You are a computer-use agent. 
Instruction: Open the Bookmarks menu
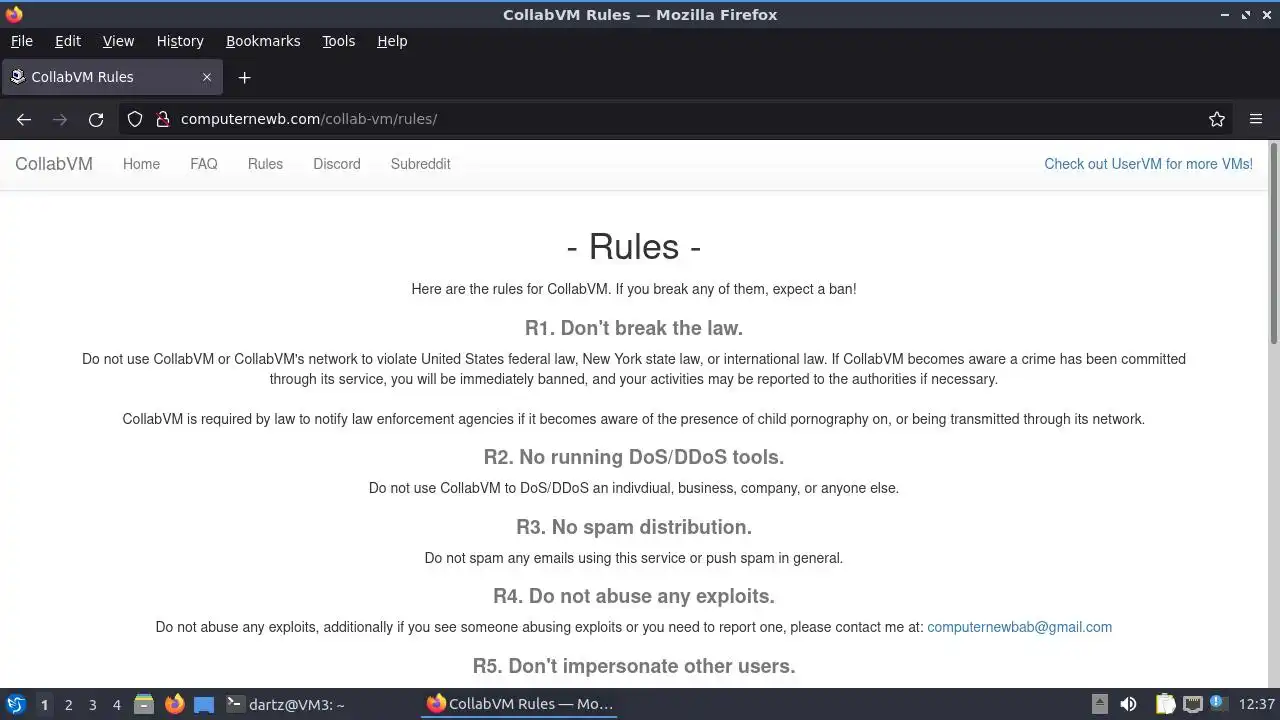(x=263, y=41)
